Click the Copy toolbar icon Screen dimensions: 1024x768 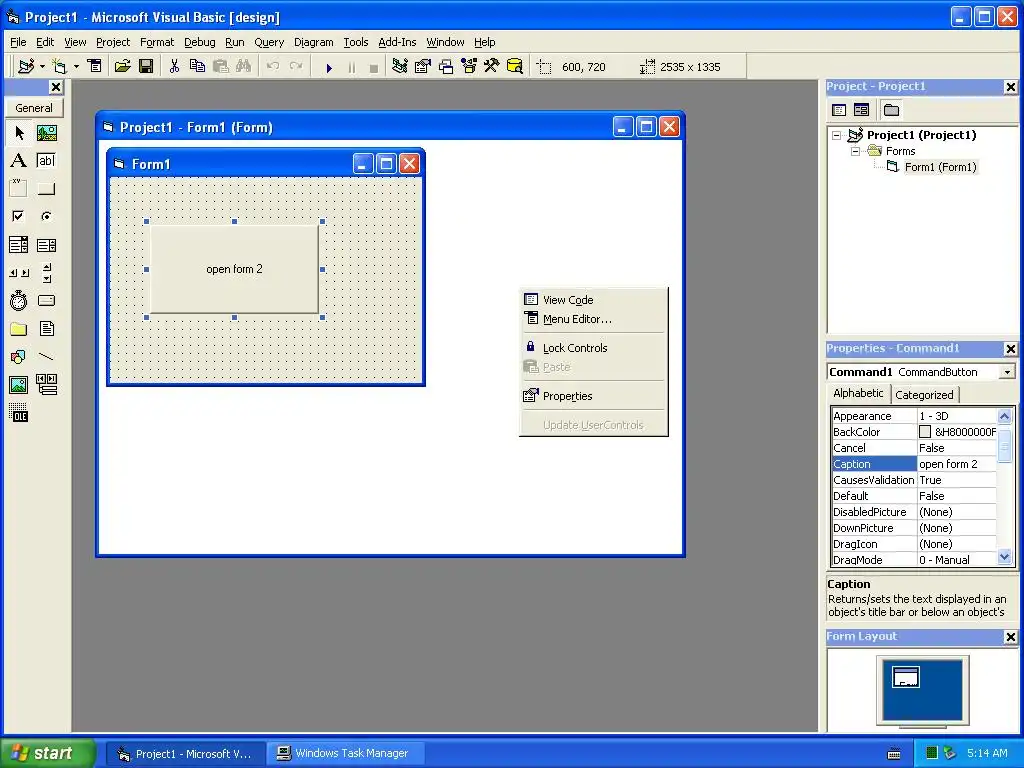click(197, 67)
